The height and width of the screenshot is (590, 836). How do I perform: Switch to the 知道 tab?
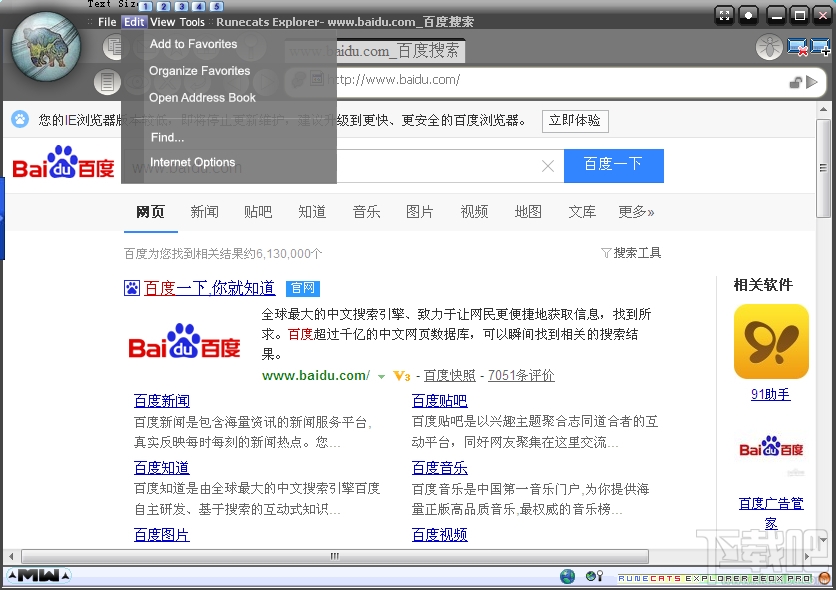click(x=312, y=212)
